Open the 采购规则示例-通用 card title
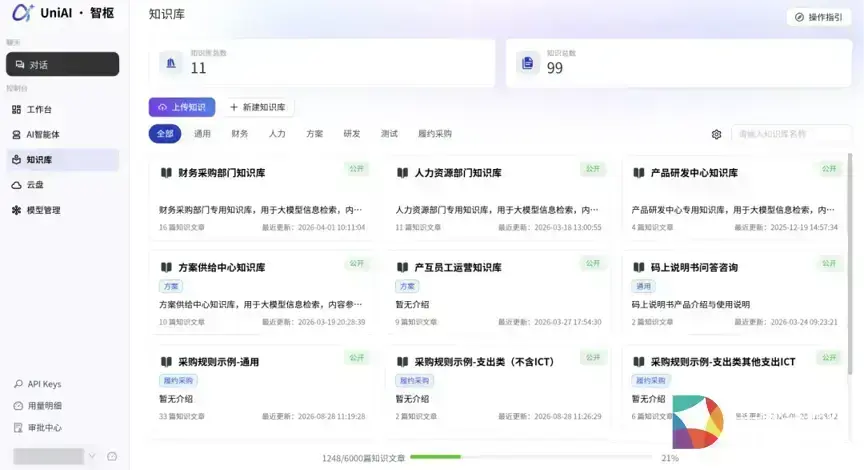The image size is (864, 470). pyautogui.click(x=219, y=362)
